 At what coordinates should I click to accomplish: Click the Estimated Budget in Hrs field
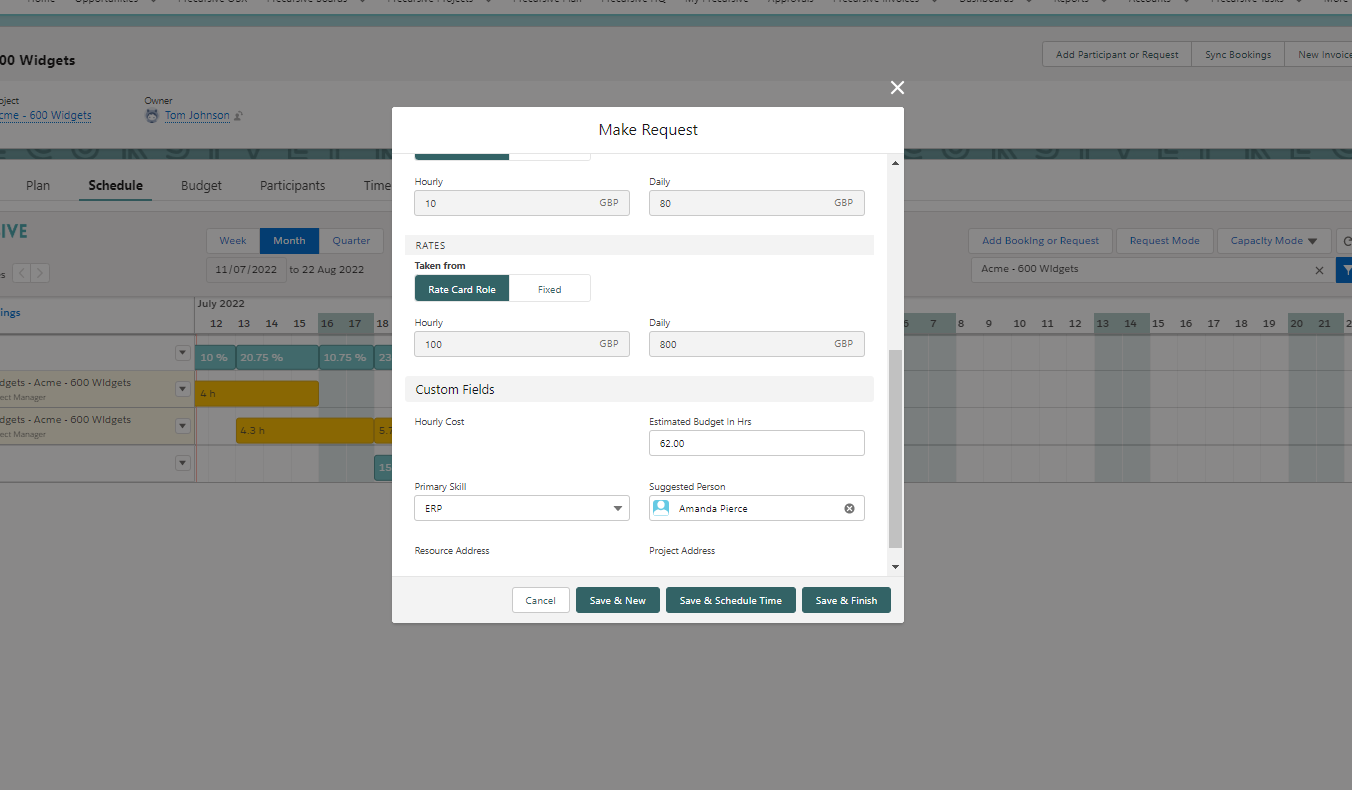pyautogui.click(x=756, y=443)
